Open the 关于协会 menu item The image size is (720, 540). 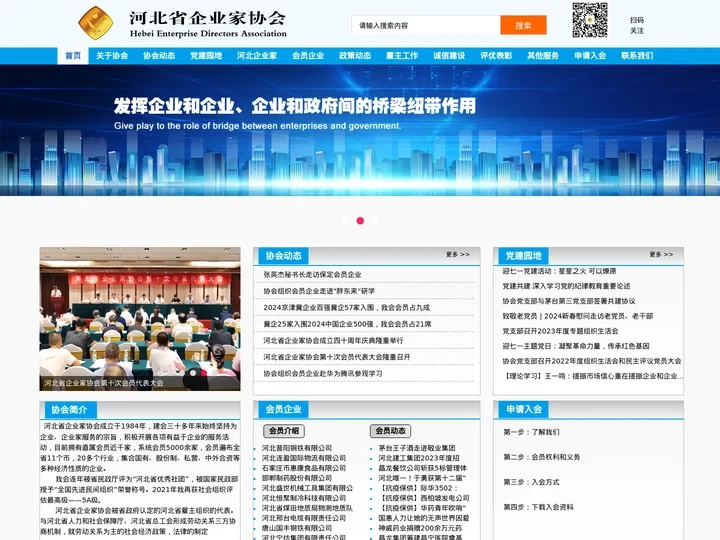(112, 56)
